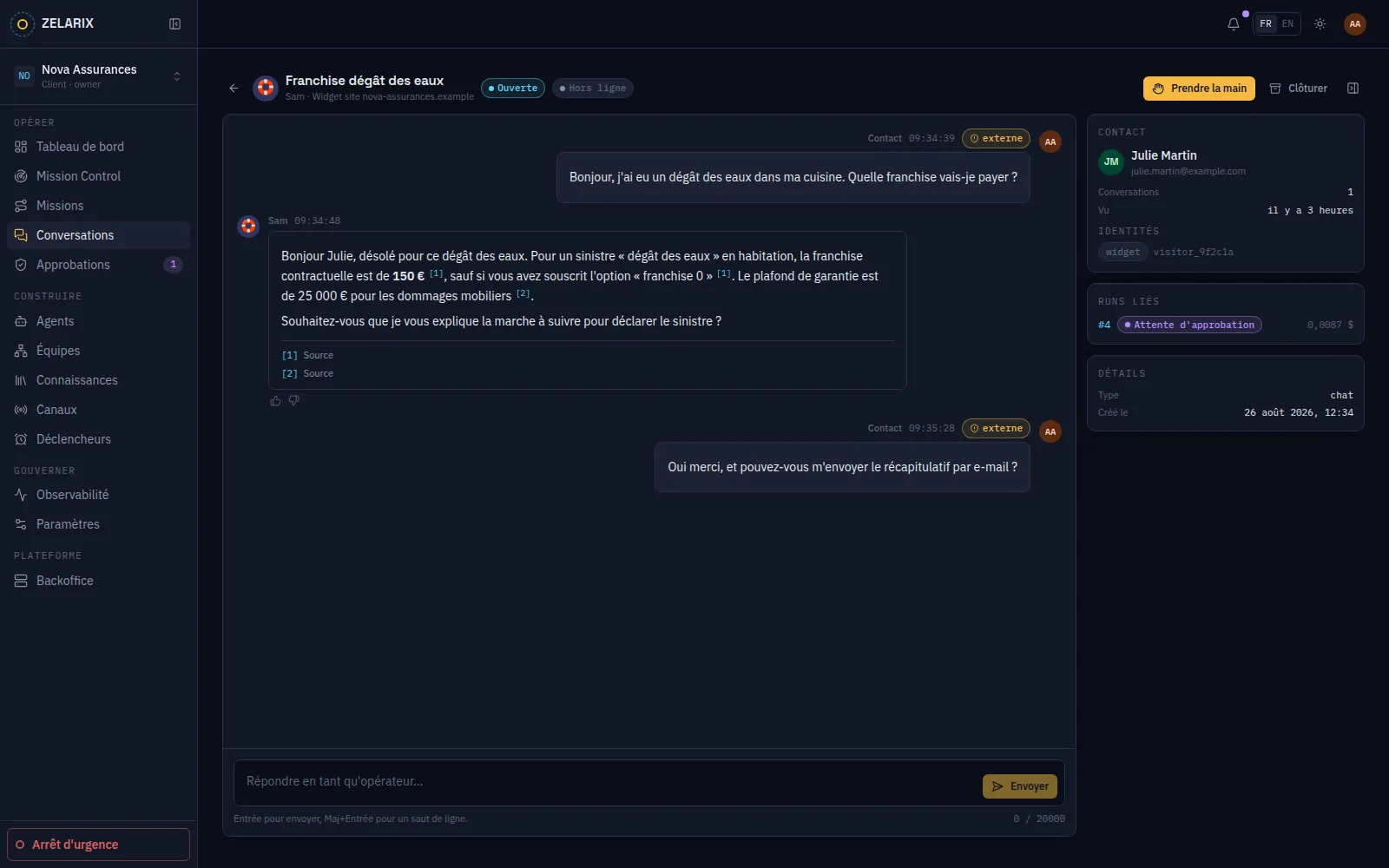Click the Clôturer button
The width and height of the screenshot is (1389, 868).
(x=1299, y=89)
